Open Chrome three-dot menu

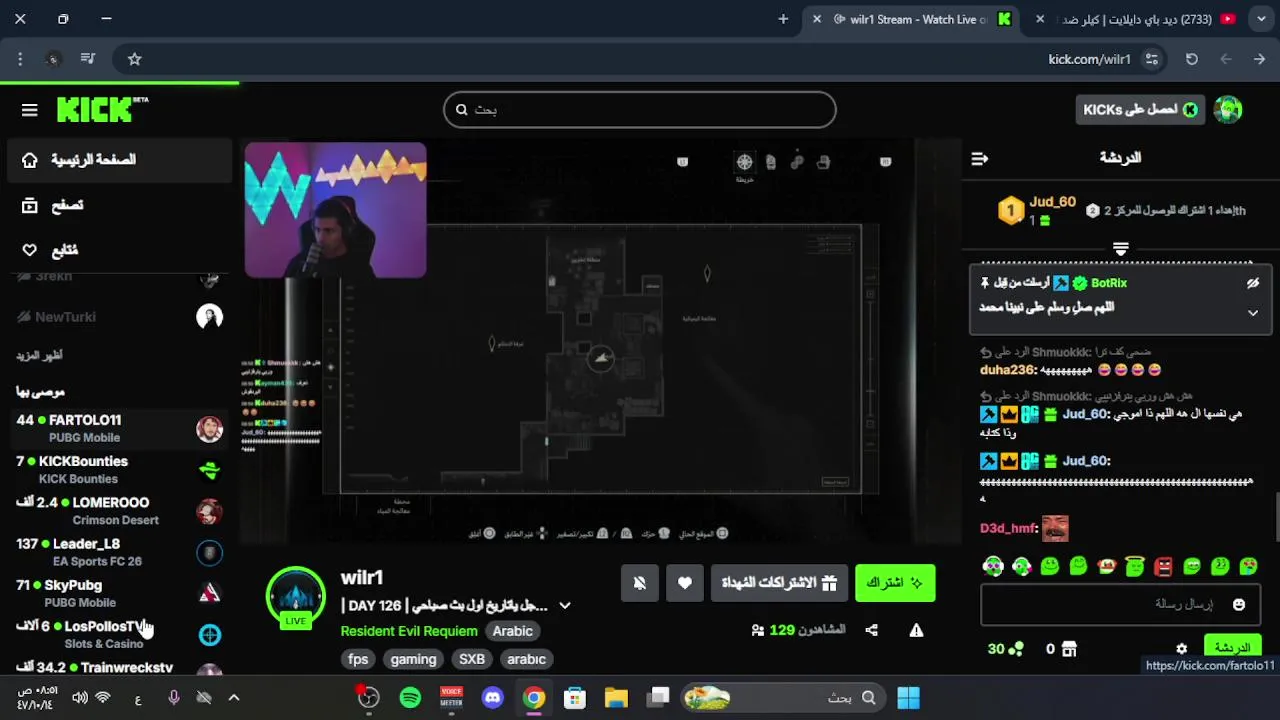point(20,59)
